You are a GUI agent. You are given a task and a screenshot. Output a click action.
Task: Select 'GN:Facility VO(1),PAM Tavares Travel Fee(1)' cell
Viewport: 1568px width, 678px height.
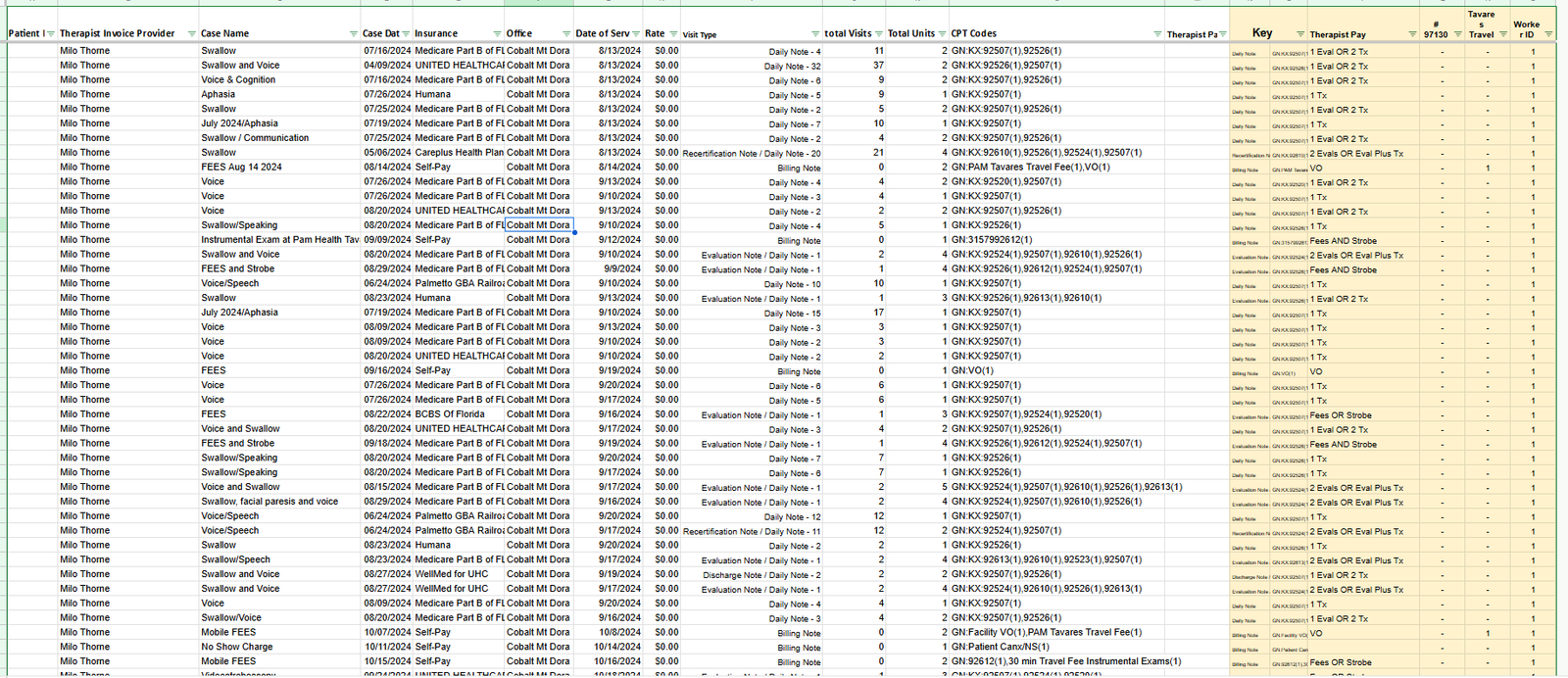pos(1056,633)
